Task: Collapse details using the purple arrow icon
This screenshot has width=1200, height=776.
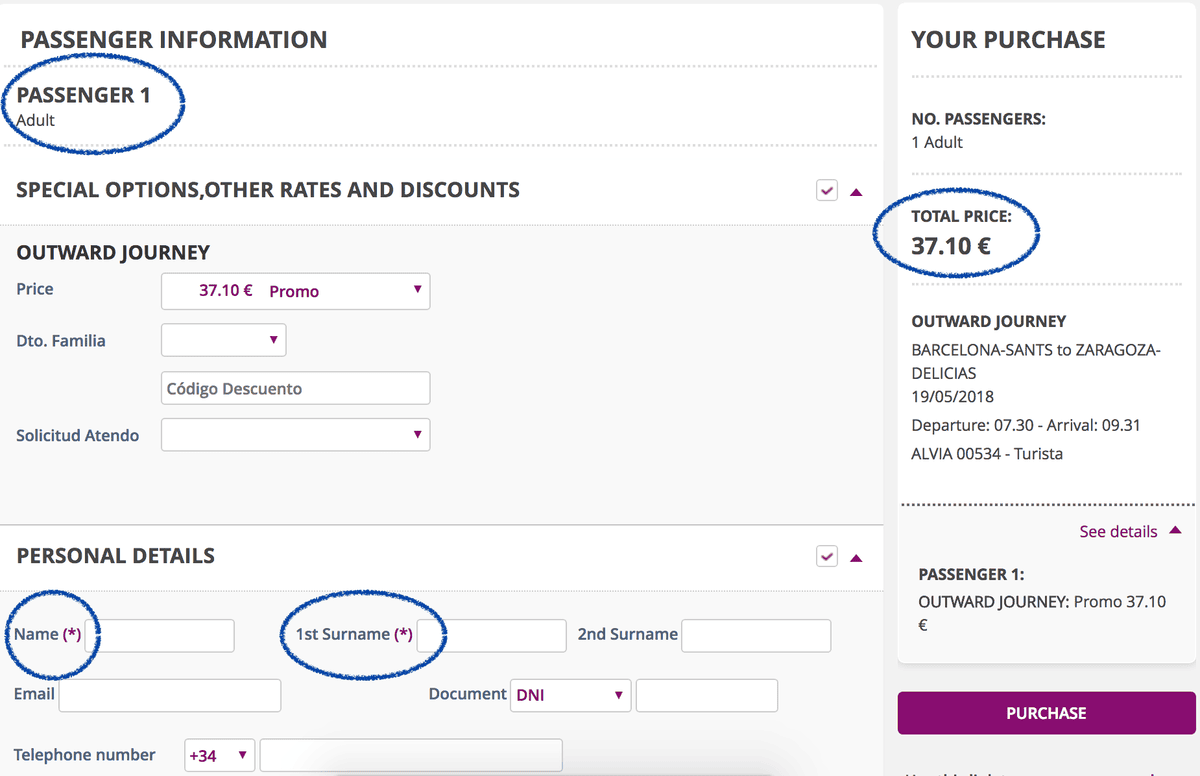Action: click(1175, 531)
